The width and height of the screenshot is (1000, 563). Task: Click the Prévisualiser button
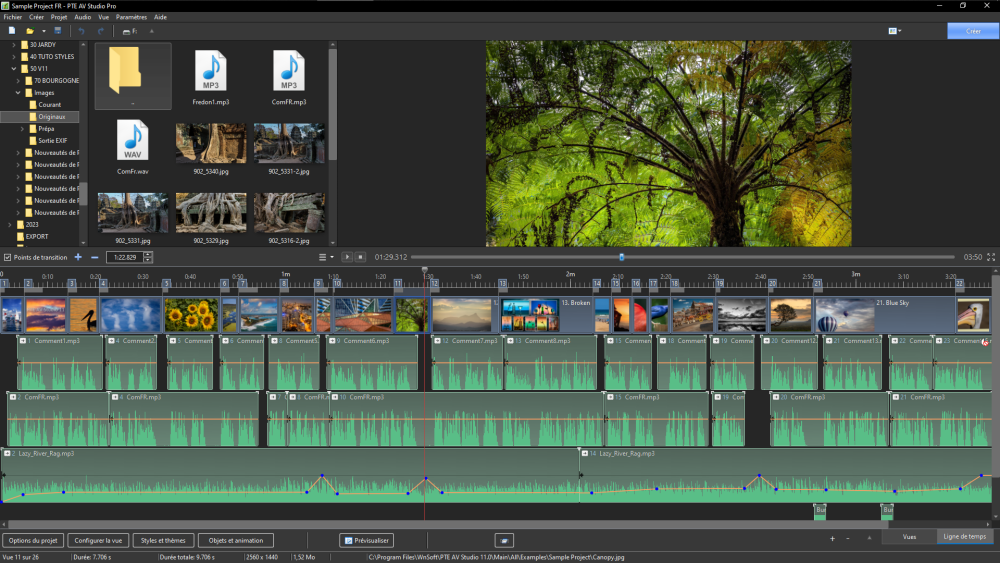pyautogui.click(x=366, y=540)
